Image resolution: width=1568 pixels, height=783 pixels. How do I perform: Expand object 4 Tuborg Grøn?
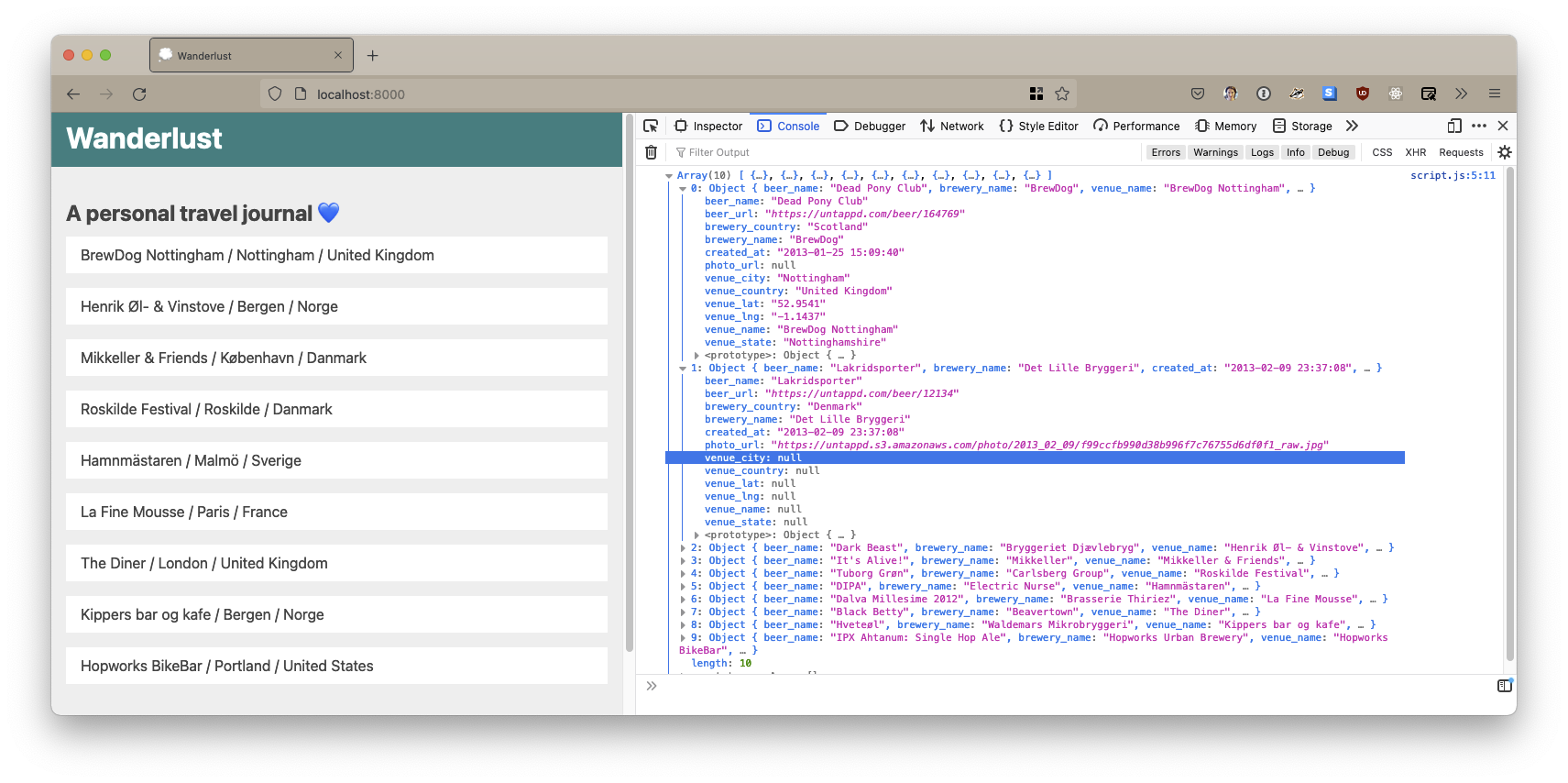[x=683, y=574]
